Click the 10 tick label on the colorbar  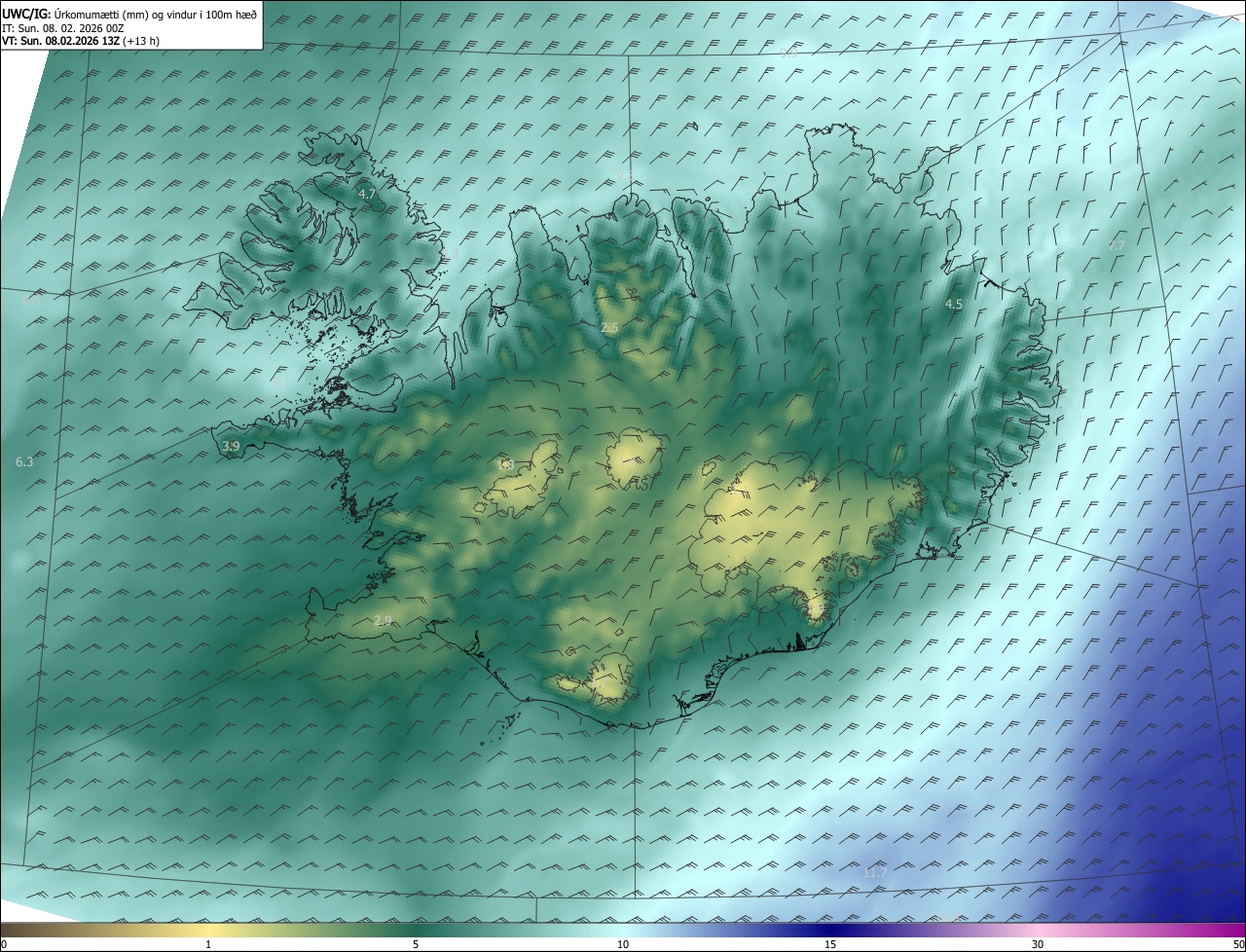click(x=623, y=944)
